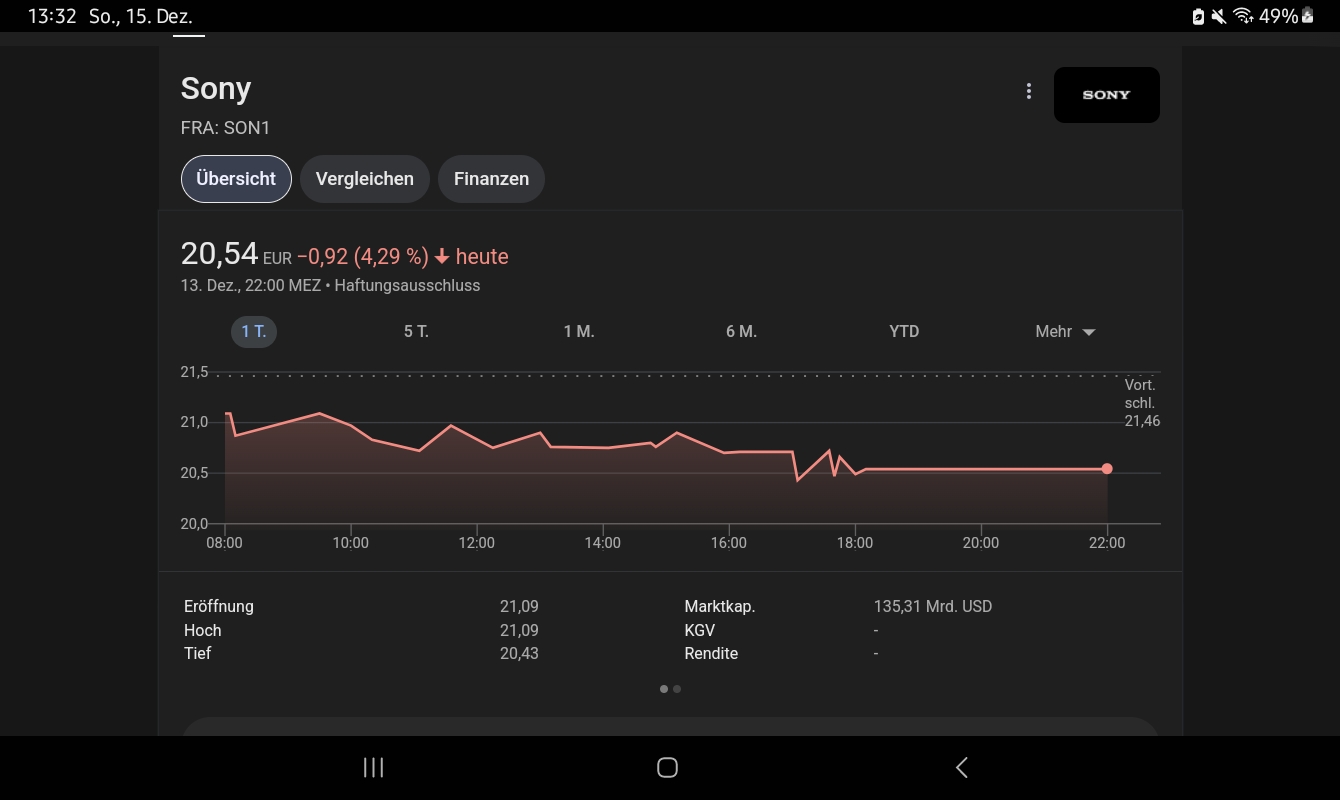Image resolution: width=1340 pixels, height=800 pixels.
Task: Click the Hoch value 21,09
Action: 519,630
